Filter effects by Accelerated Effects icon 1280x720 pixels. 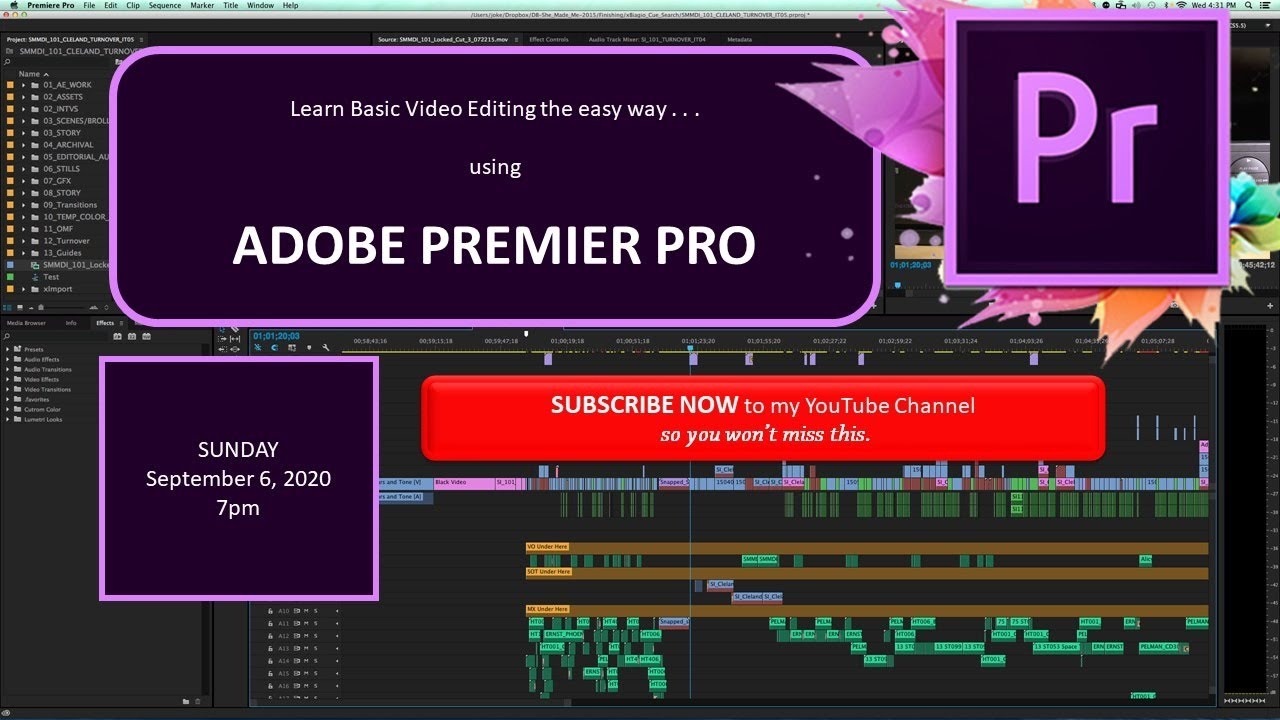tap(118, 336)
